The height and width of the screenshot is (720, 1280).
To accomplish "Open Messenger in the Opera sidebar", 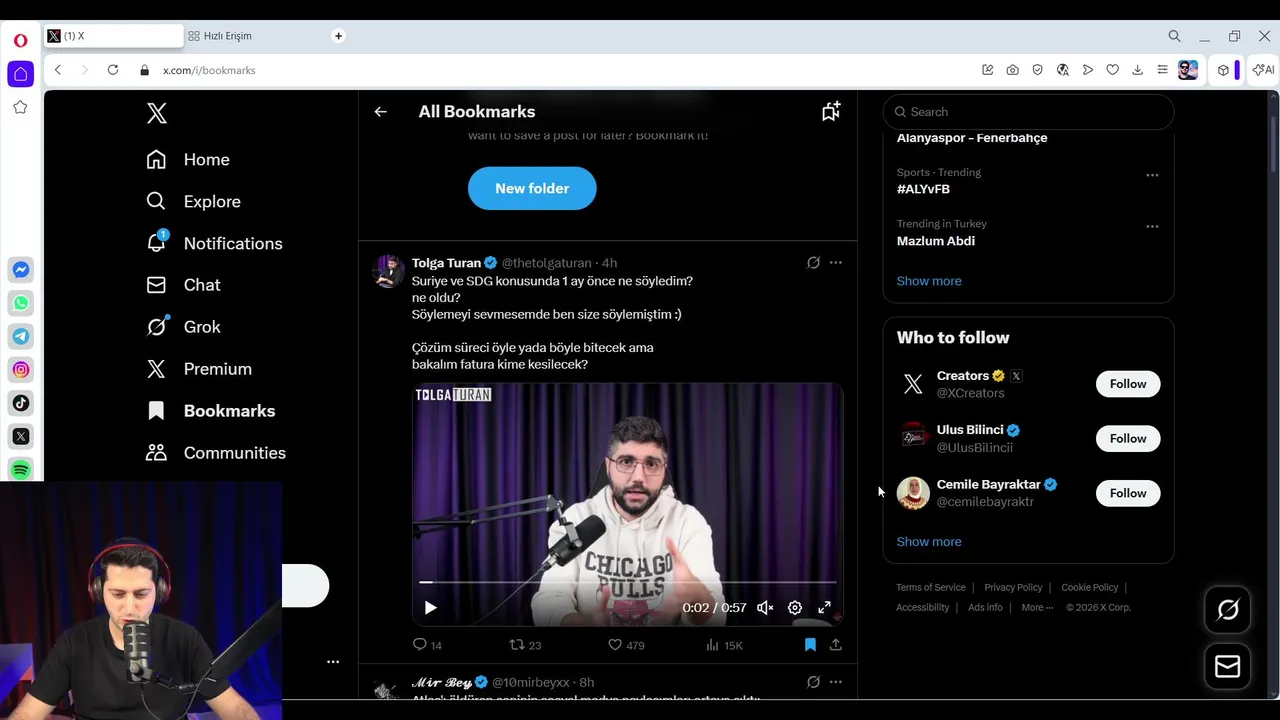I will click(x=20, y=270).
